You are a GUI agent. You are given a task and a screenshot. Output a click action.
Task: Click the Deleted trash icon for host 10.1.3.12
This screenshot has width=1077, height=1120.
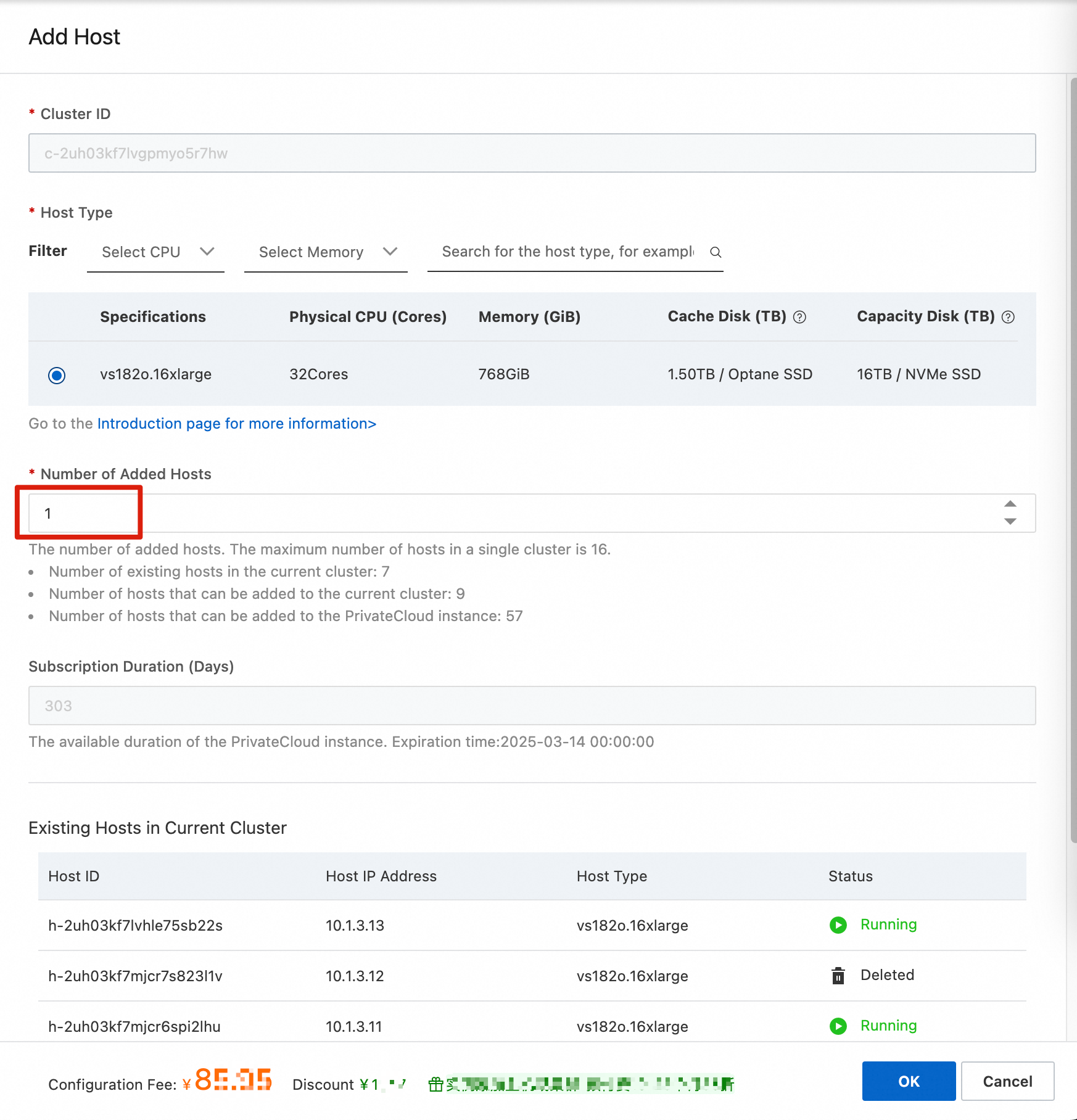click(838, 976)
